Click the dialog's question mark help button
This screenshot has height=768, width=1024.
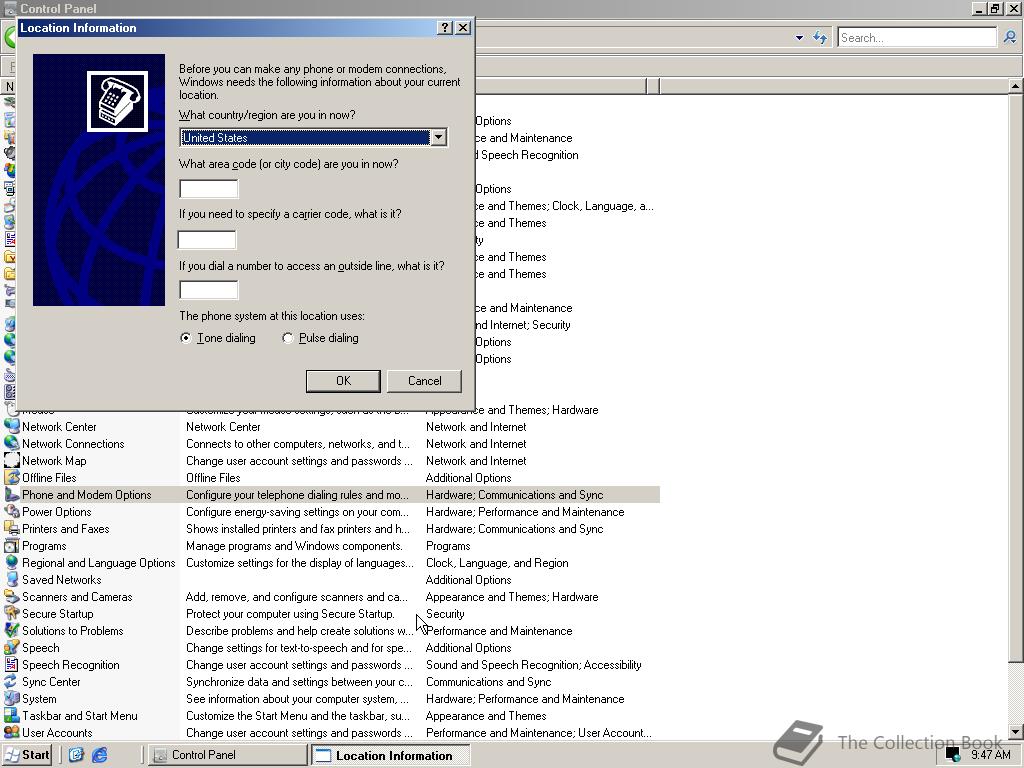(x=444, y=27)
